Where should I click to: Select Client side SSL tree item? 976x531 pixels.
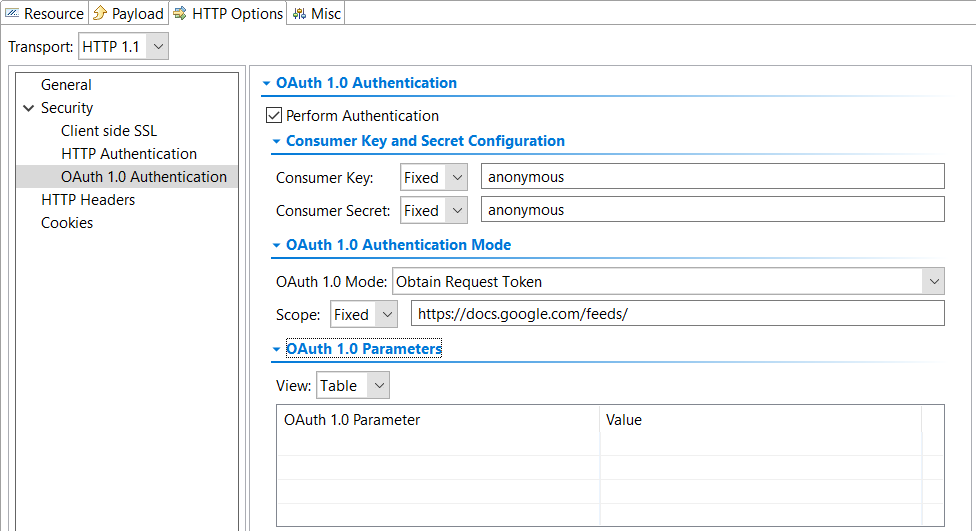point(109,131)
